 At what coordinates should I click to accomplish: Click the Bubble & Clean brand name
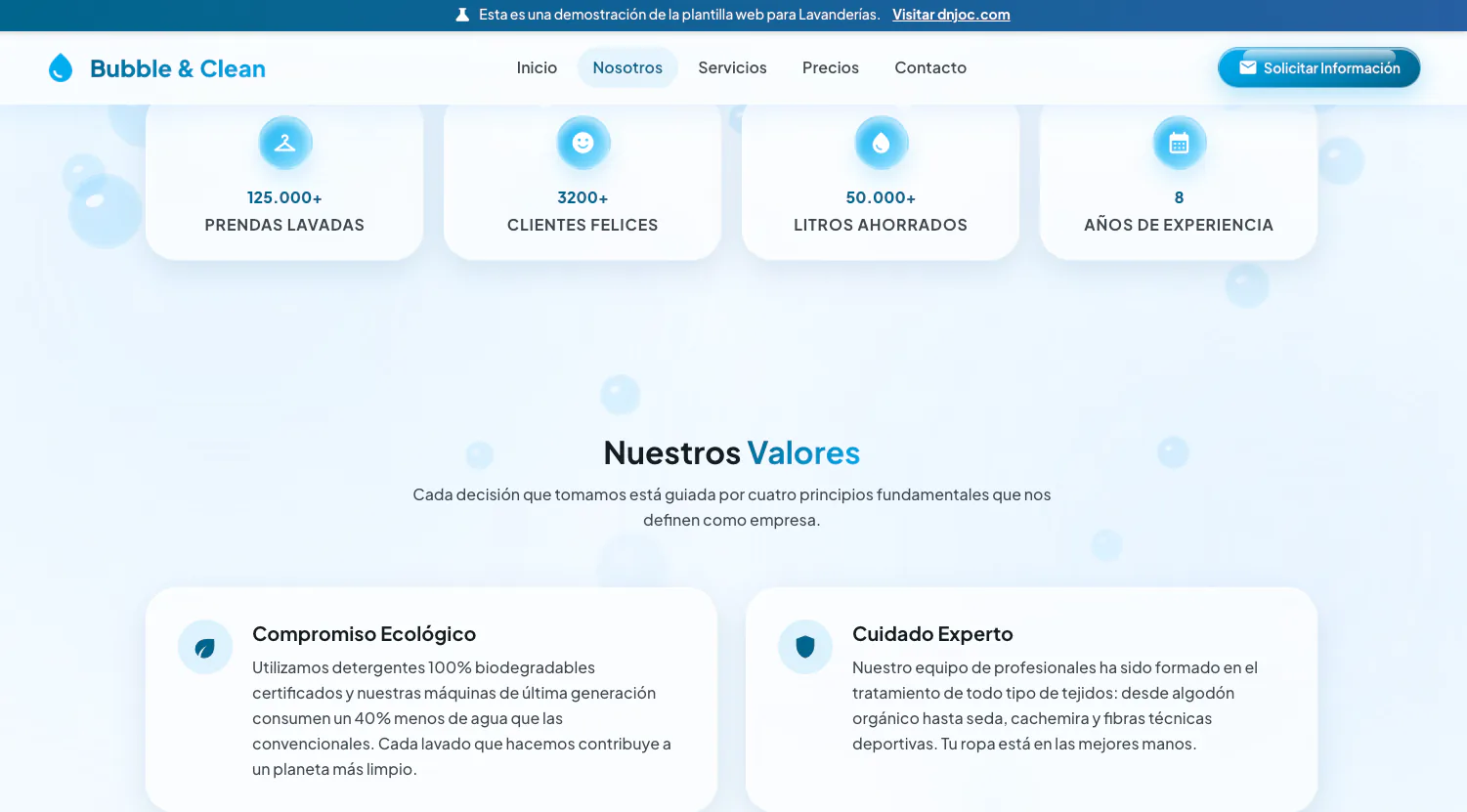click(178, 68)
